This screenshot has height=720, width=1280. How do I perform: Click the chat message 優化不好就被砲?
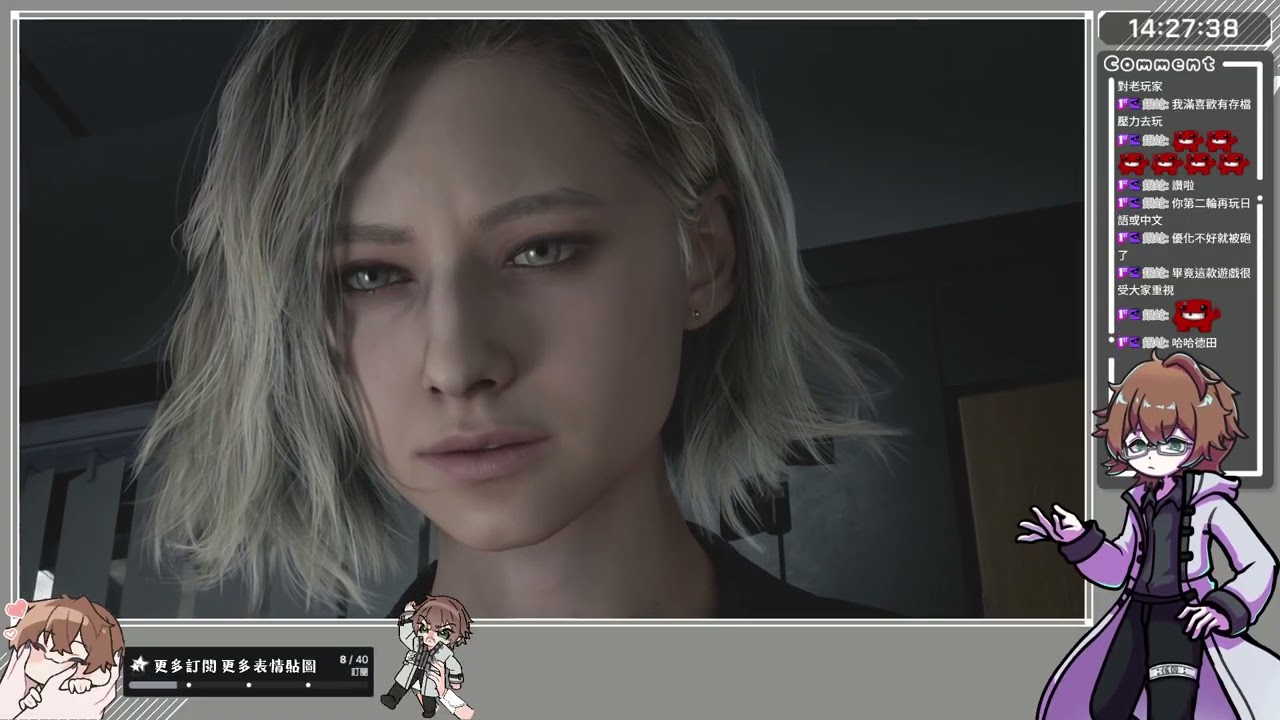tap(1211, 238)
